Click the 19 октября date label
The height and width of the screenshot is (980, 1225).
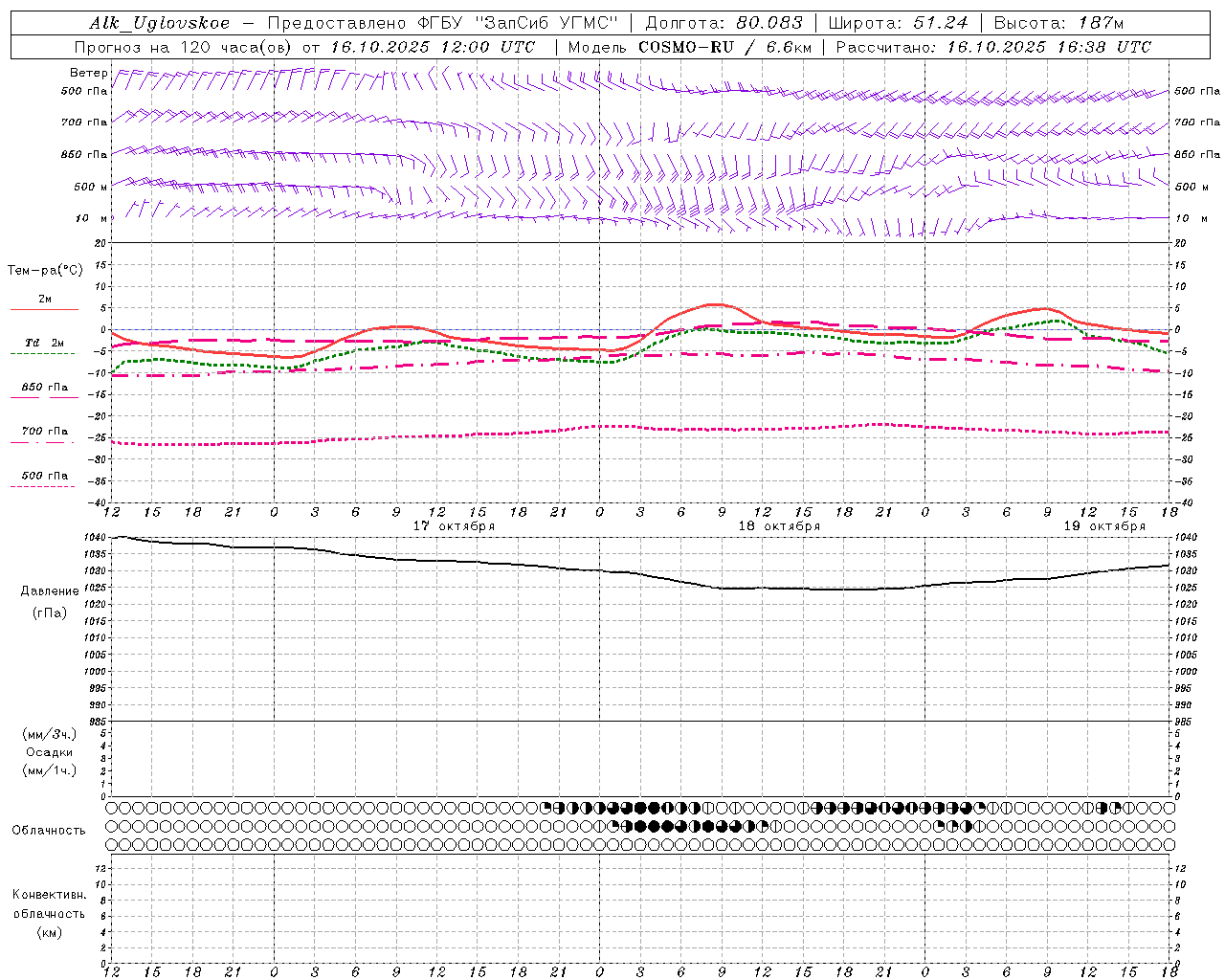pyautogui.click(x=1104, y=526)
